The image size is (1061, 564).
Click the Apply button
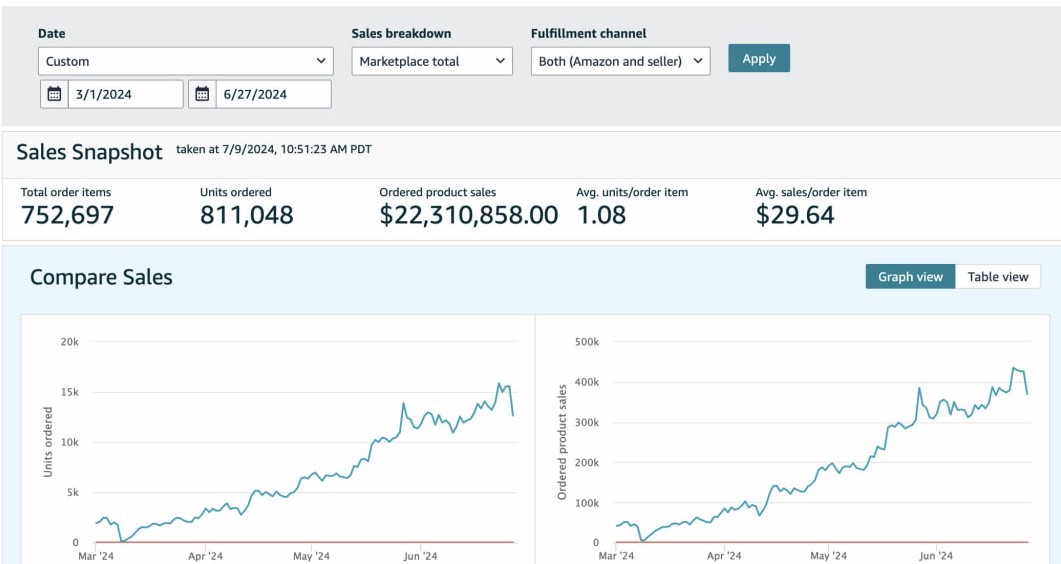[x=758, y=58]
